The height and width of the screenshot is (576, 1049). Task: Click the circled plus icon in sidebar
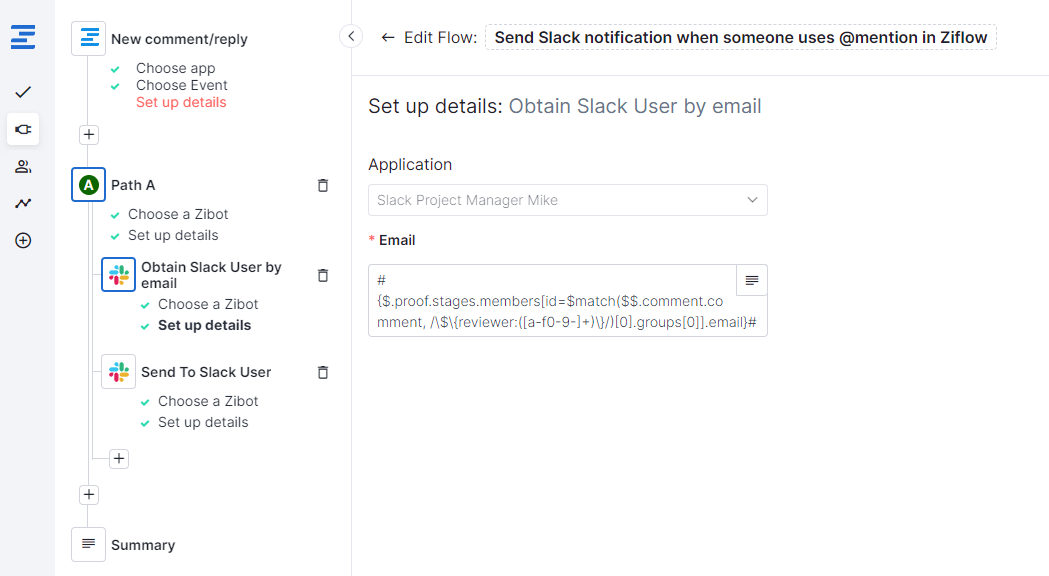[23, 240]
